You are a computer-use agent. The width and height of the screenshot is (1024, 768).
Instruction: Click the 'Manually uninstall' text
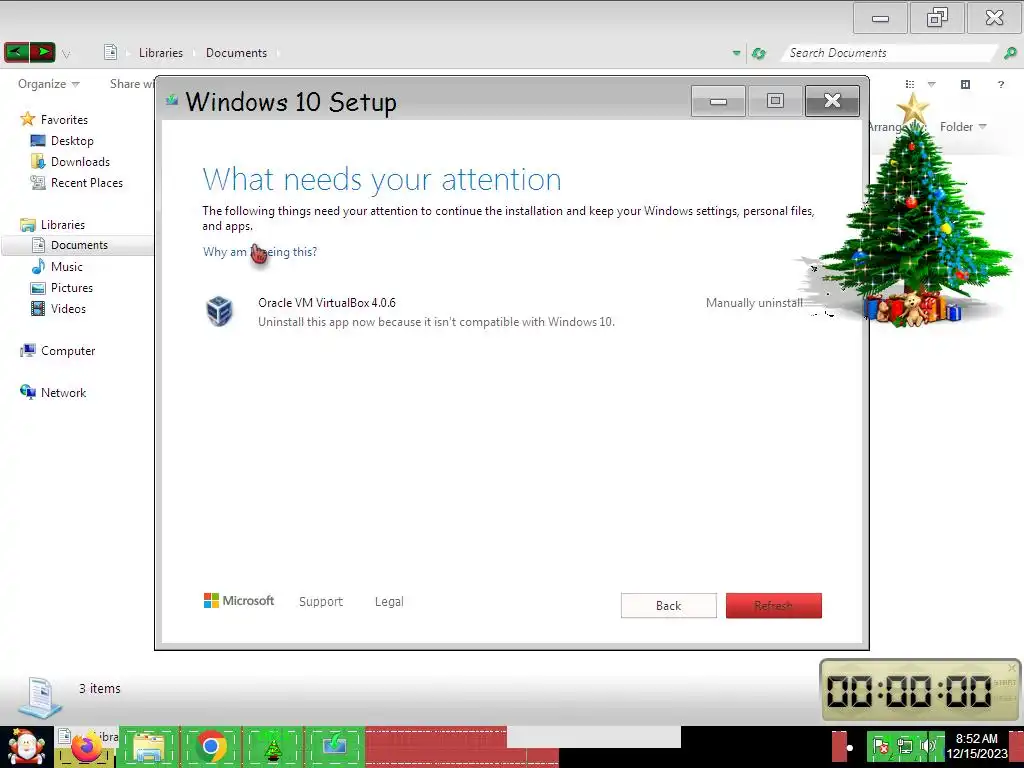point(754,303)
